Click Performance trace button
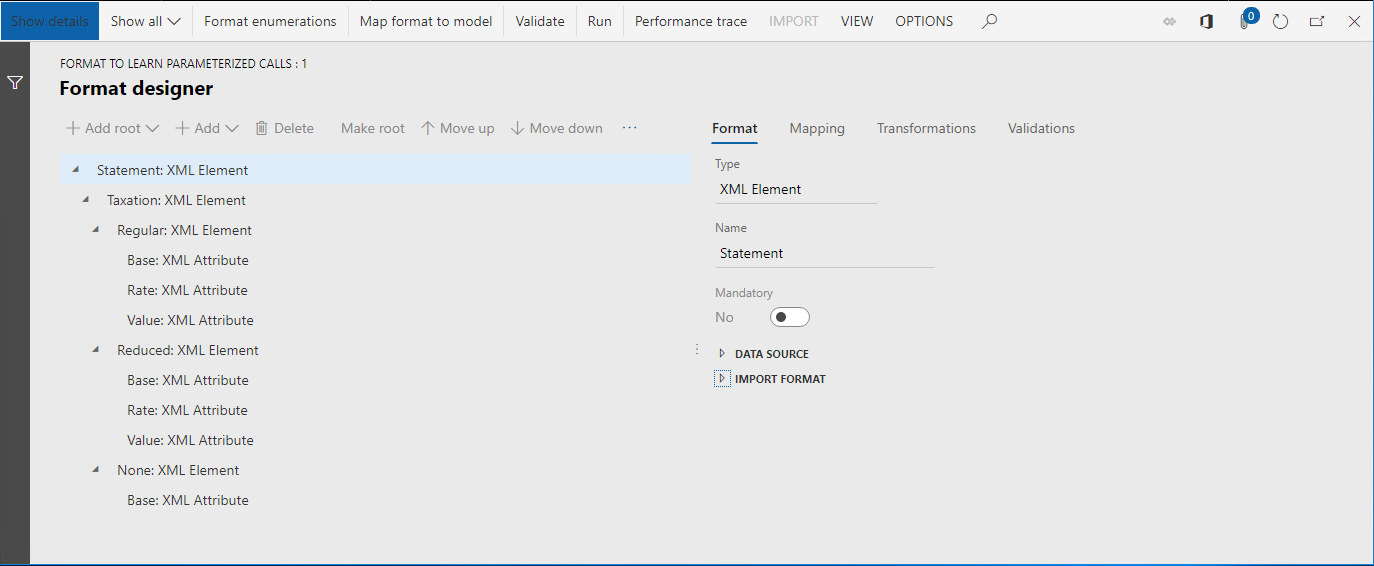This screenshot has height=566, width=1374. pyautogui.click(x=691, y=21)
